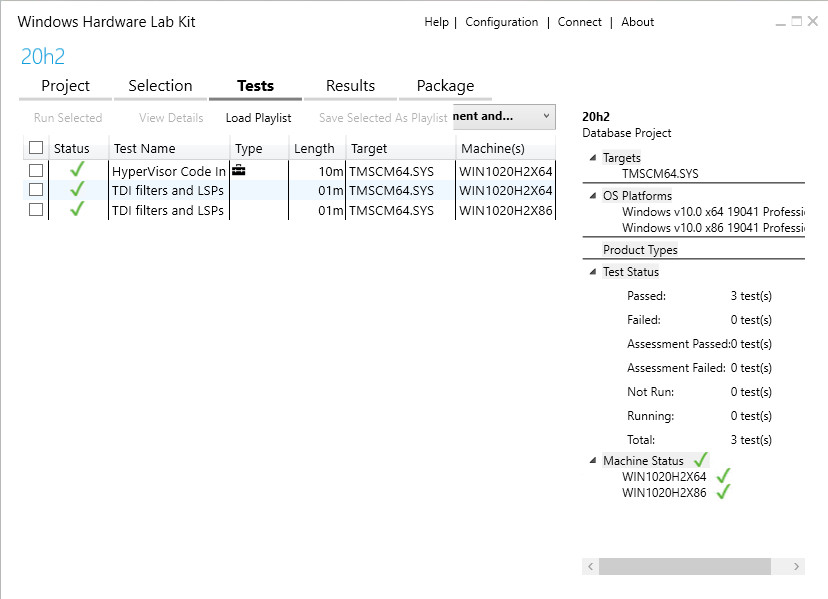This screenshot has width=828, height=599.
Task: Switch to the Project tab
Action: point(65,86)
